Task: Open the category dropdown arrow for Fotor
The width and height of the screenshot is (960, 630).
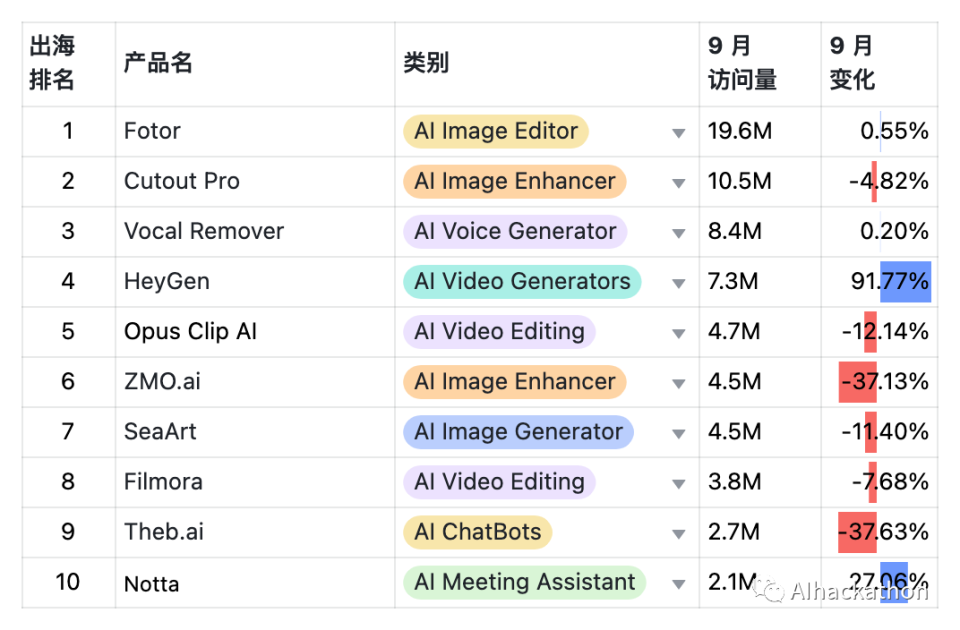Action: [679, 132]
